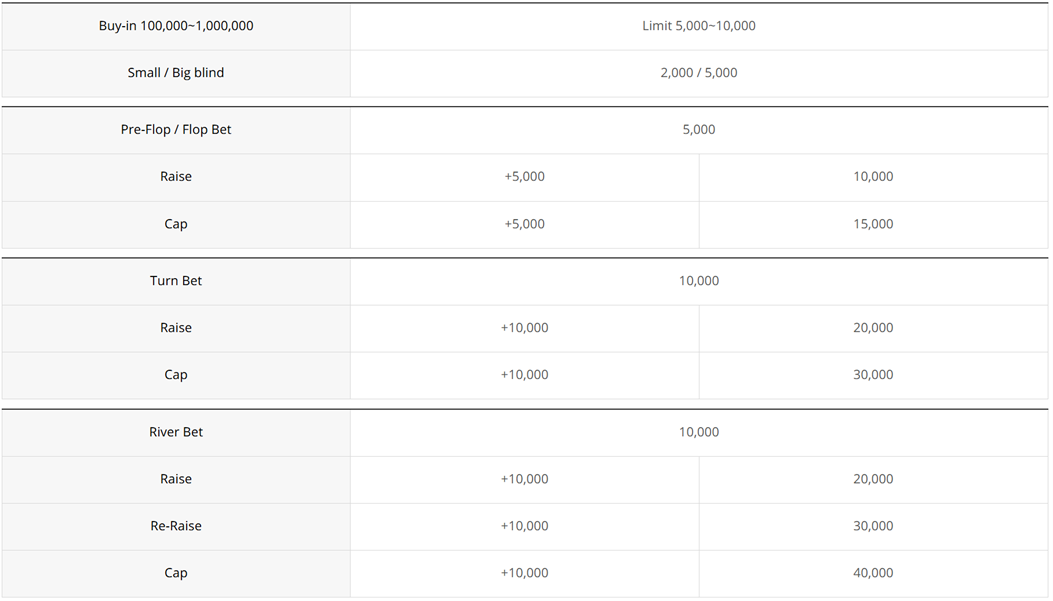1053x601 pixels.
Task: Click the "Pre-Flop / Flop Bet" label
Action: click(176, 130)
